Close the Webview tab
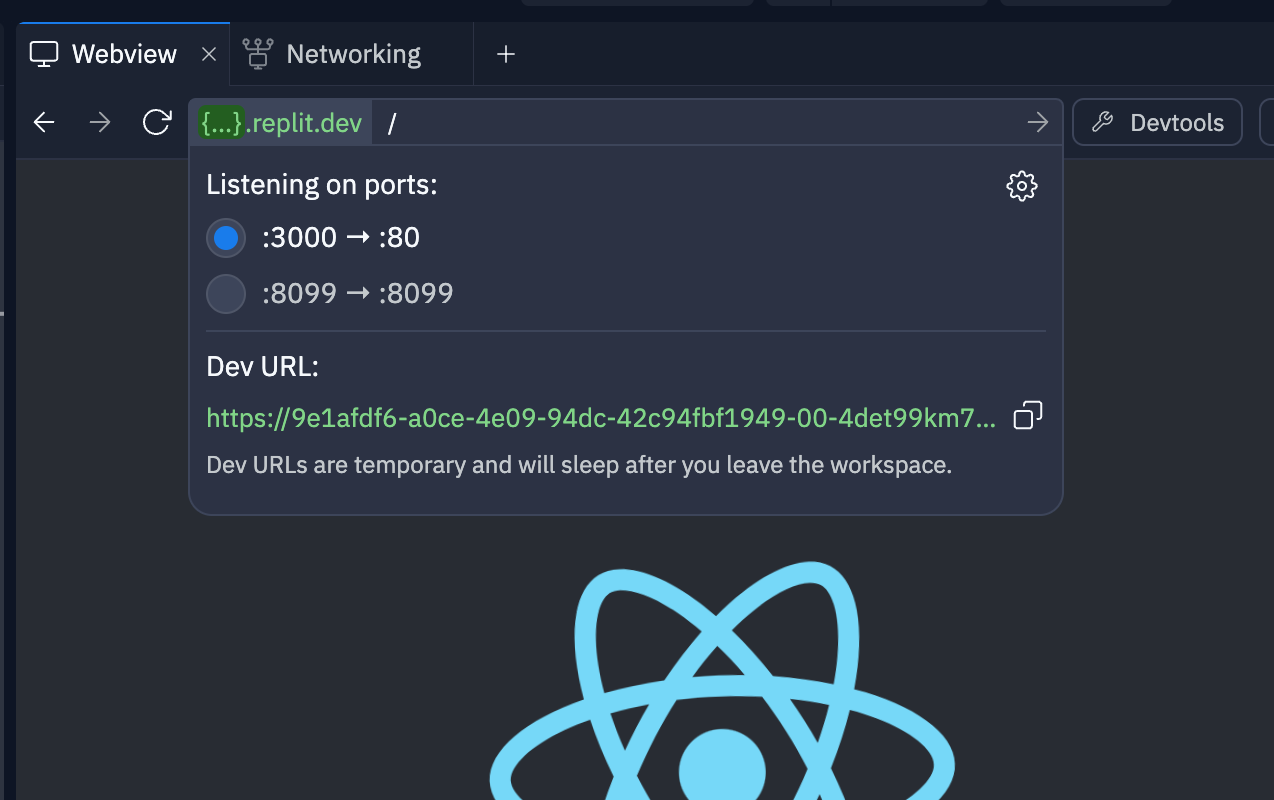Image resolution: width=1274 pixels, height=800 pixels. tap(209, 54)
